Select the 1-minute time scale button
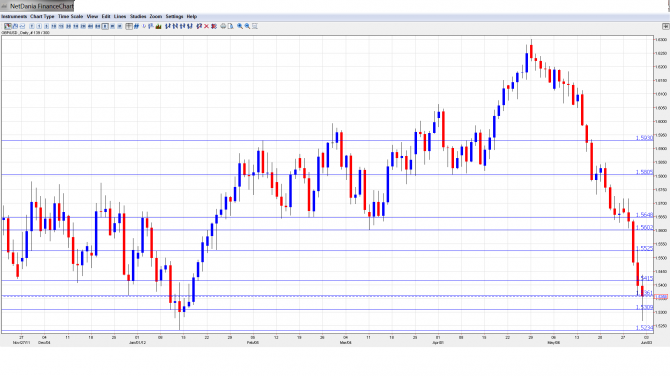This screenshot has height=376, width=670. [x=39, y=26]
